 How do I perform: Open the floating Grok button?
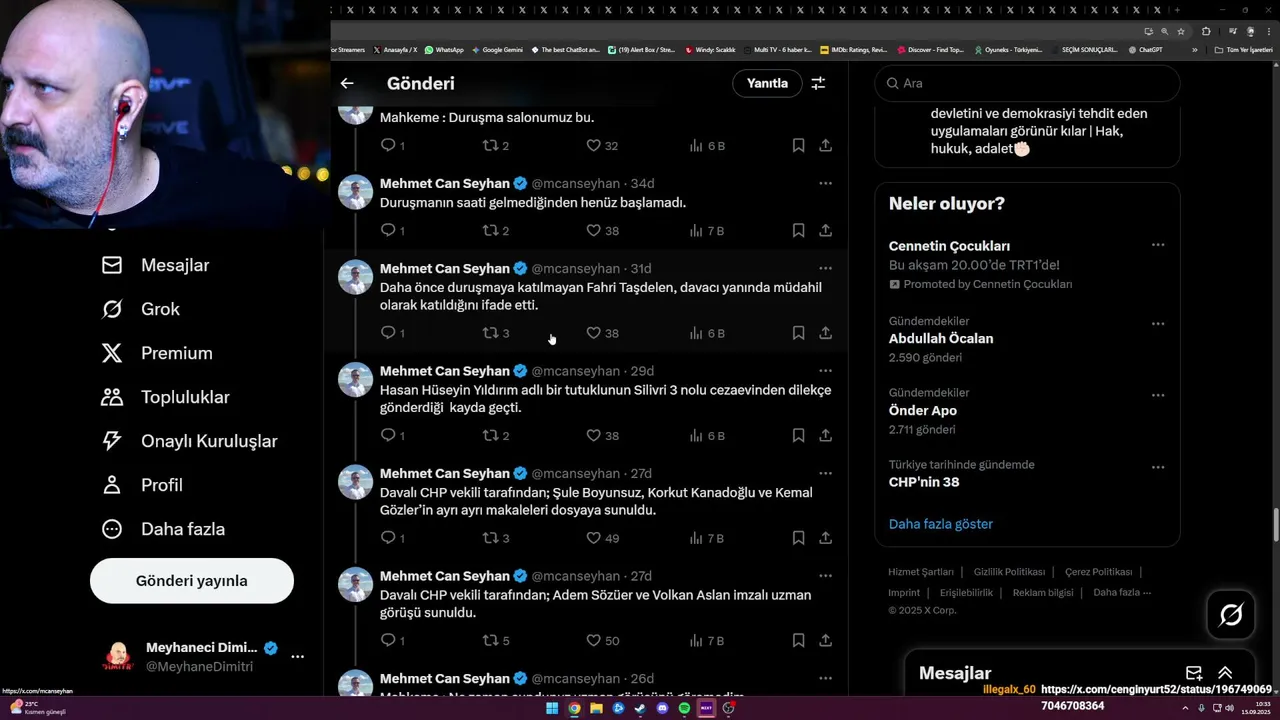click(1231, 615)
